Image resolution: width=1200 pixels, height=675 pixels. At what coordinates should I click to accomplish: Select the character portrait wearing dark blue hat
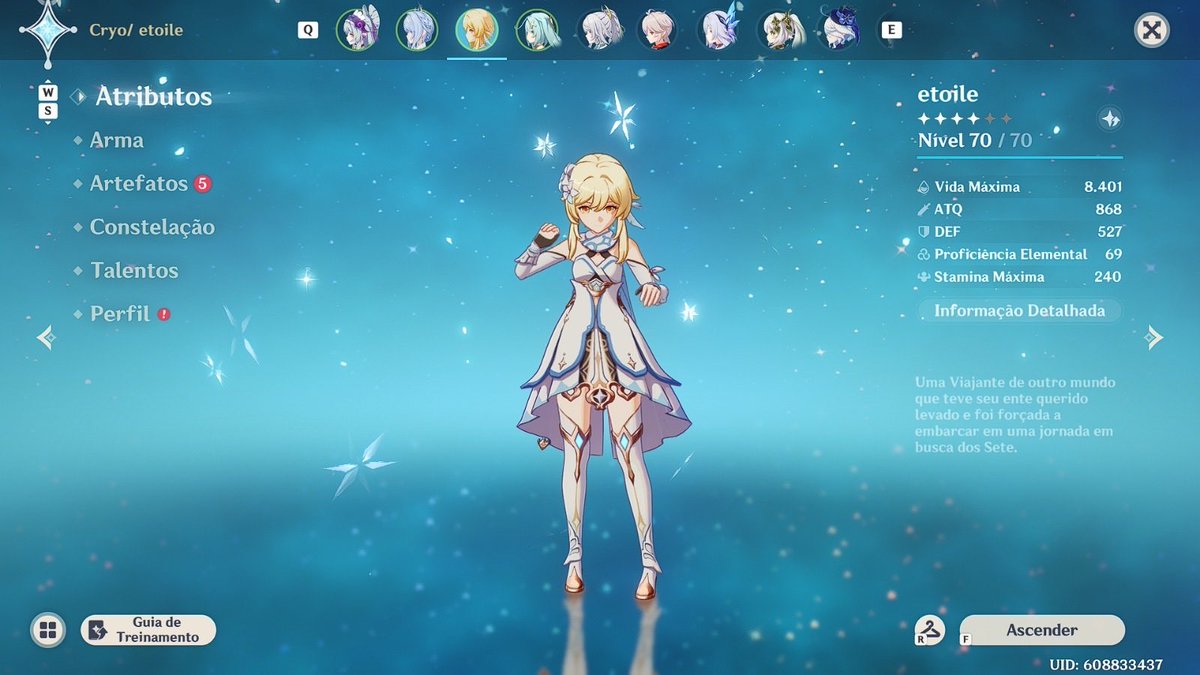click(838, 30)
